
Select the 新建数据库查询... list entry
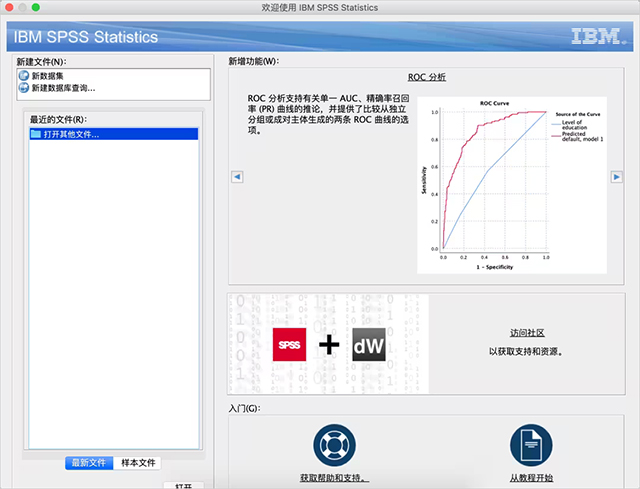(114, 88)
